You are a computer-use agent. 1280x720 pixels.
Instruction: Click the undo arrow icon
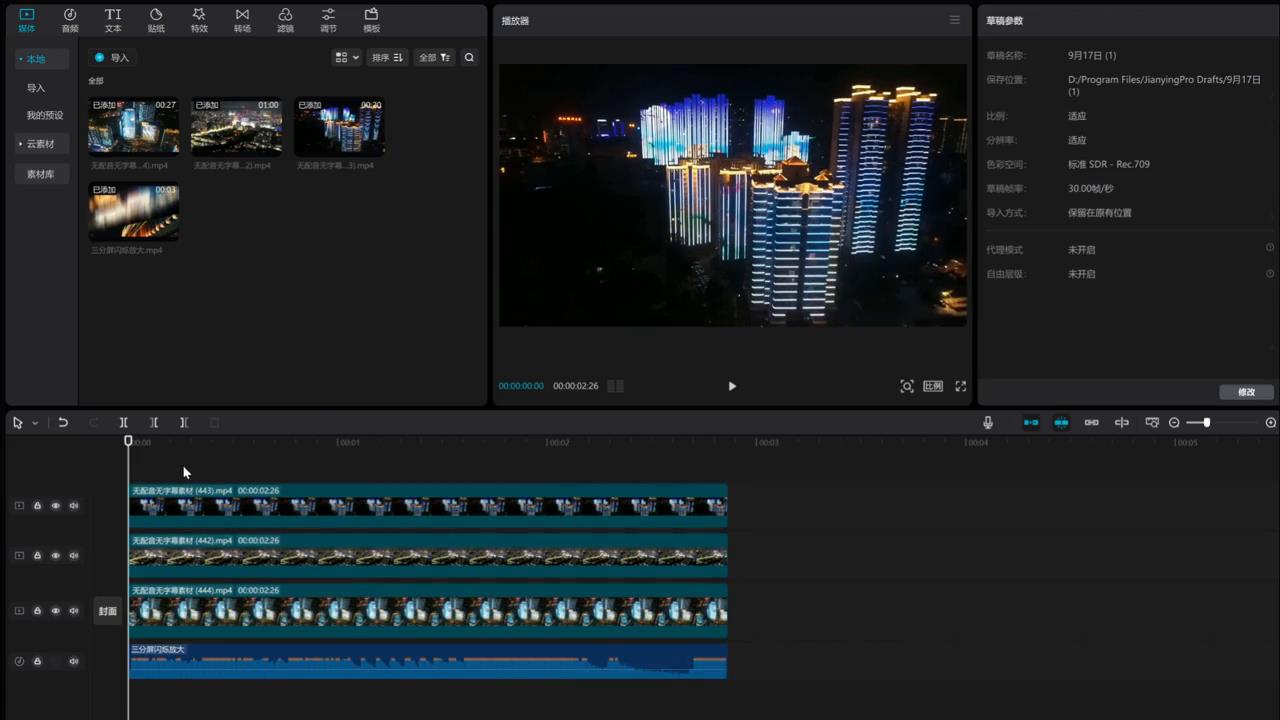coord(63,423)
